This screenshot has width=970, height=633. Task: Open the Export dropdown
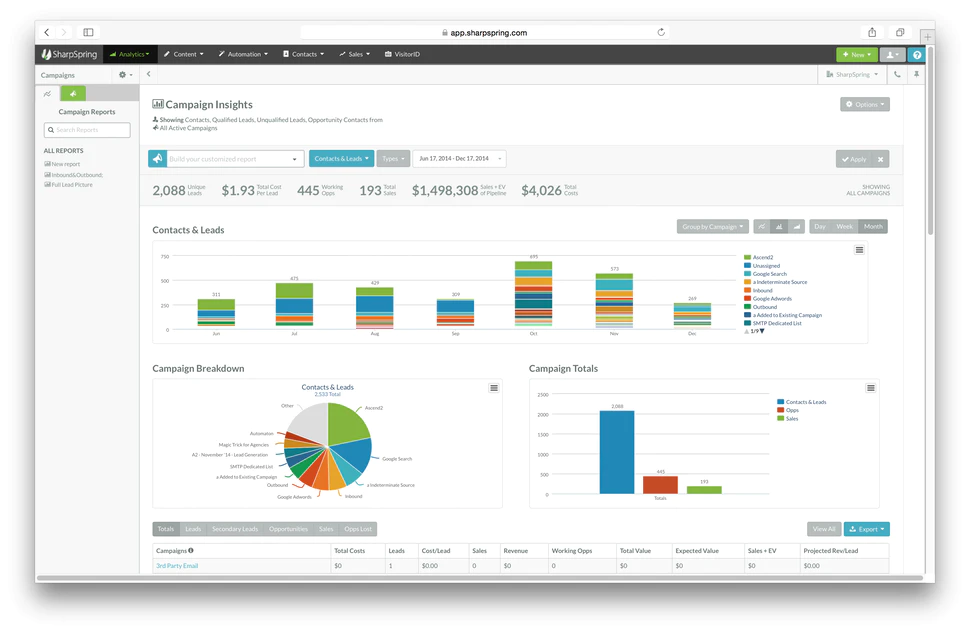point(866,528)
